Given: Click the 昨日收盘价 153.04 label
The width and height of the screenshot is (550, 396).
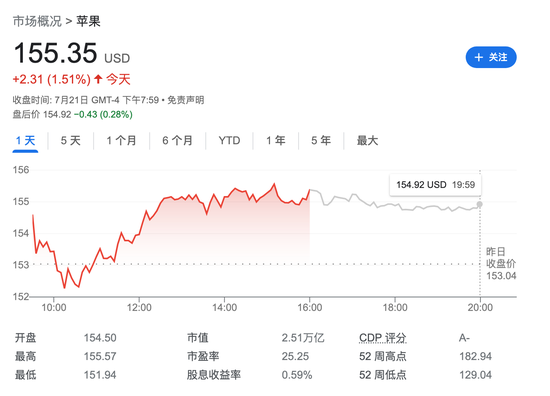Looking at the screenshot, I should pos(501,263).
